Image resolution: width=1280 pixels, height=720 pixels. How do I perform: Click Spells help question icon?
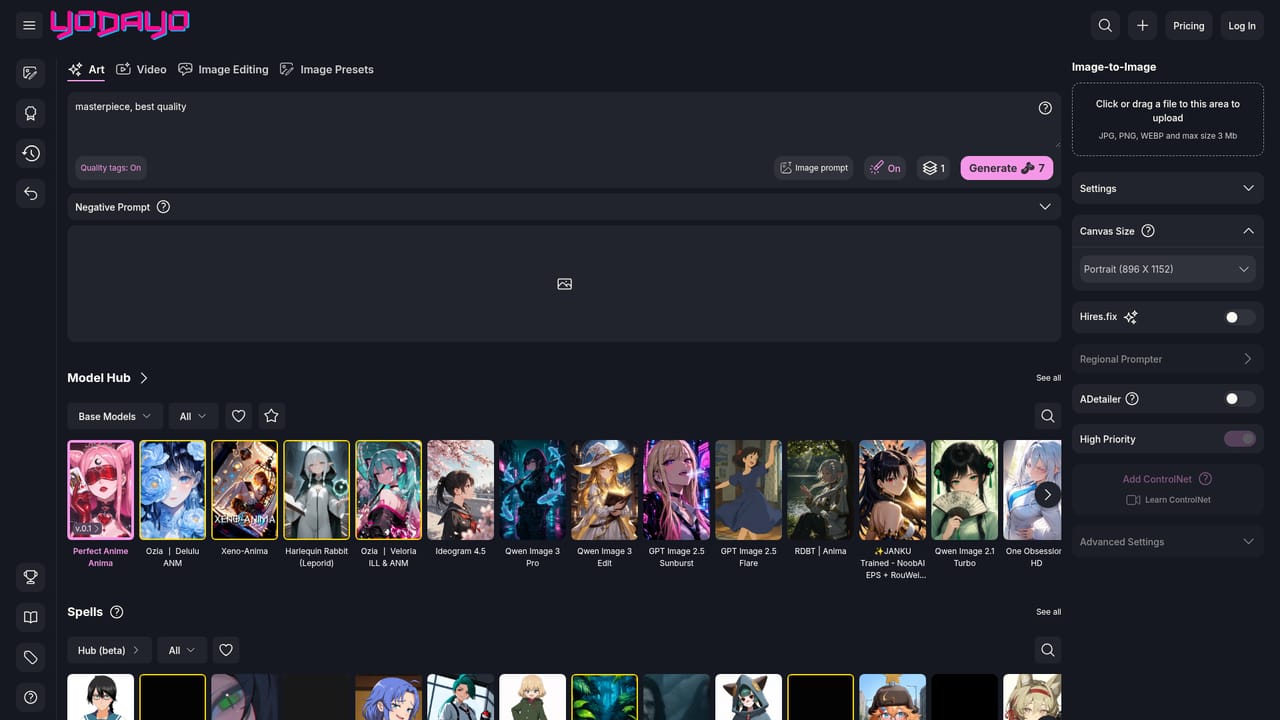click(117, 612)
